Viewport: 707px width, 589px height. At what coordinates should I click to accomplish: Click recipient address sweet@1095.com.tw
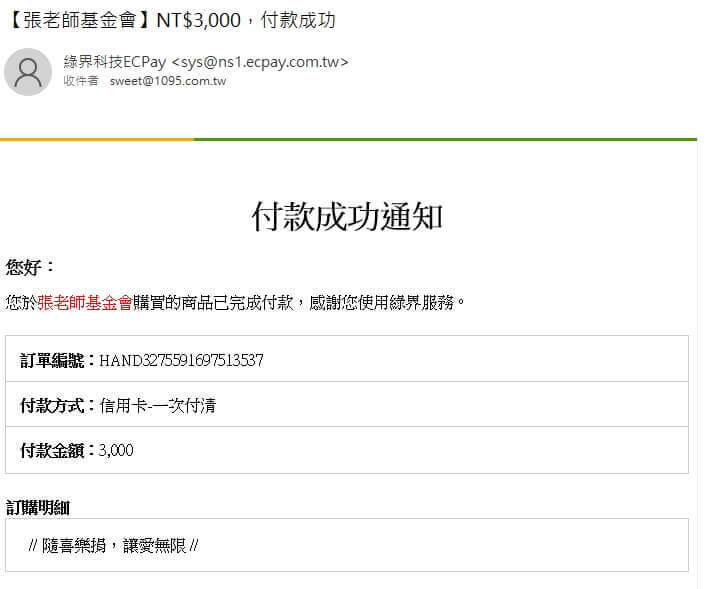(167, 81)
